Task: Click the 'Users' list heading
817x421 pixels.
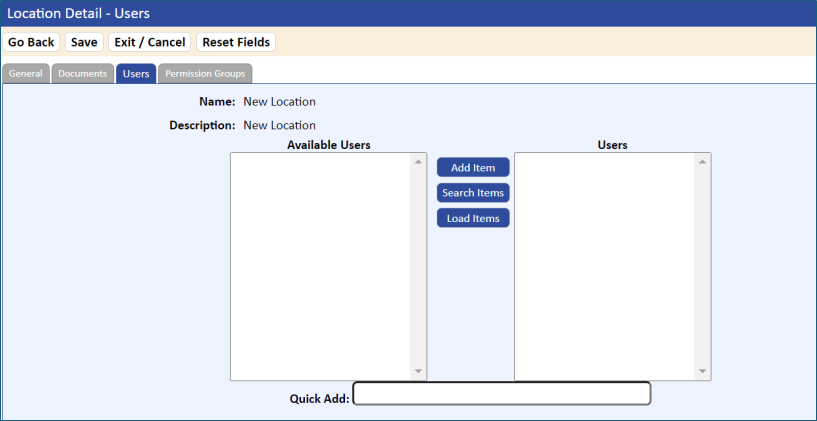Action: [x=613, y=145]
